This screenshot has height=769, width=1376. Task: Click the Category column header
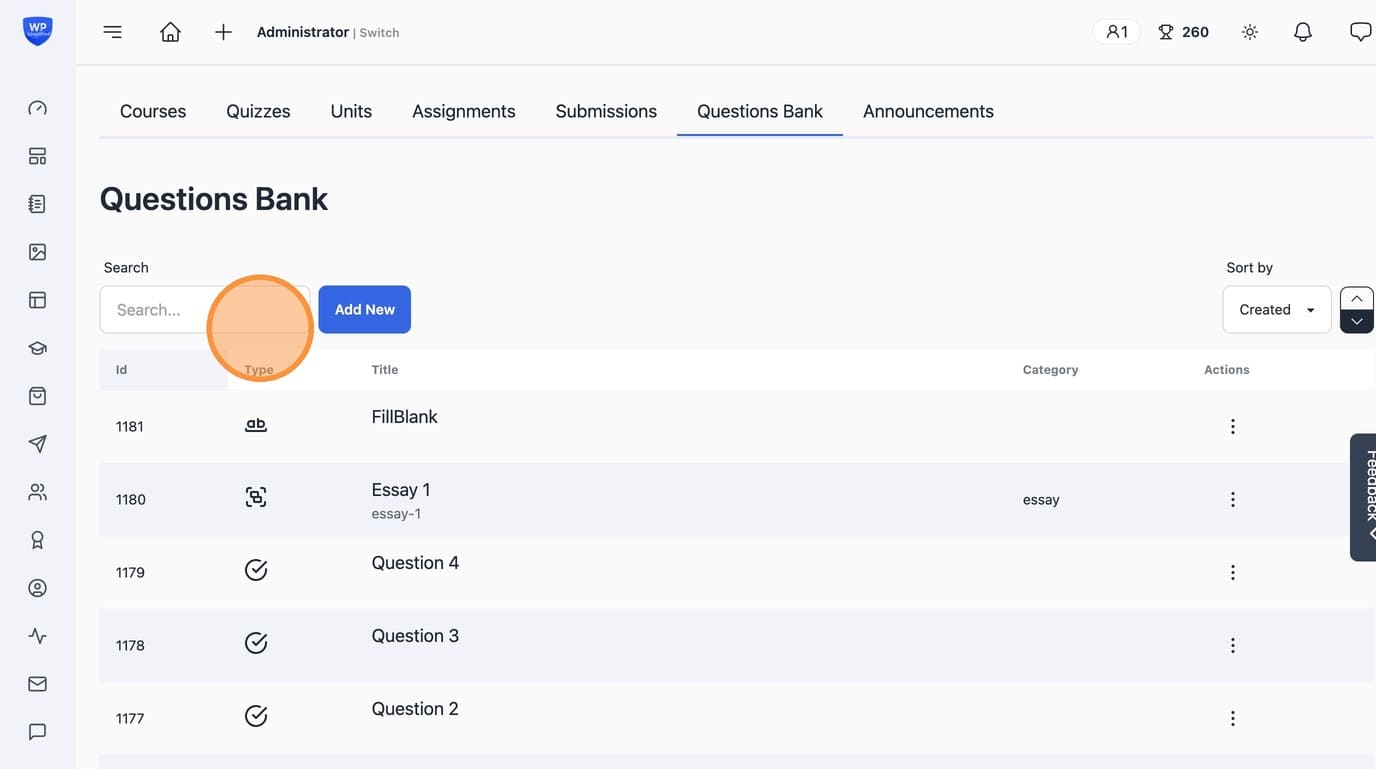pyautogui.click(x=1050, y=369)
